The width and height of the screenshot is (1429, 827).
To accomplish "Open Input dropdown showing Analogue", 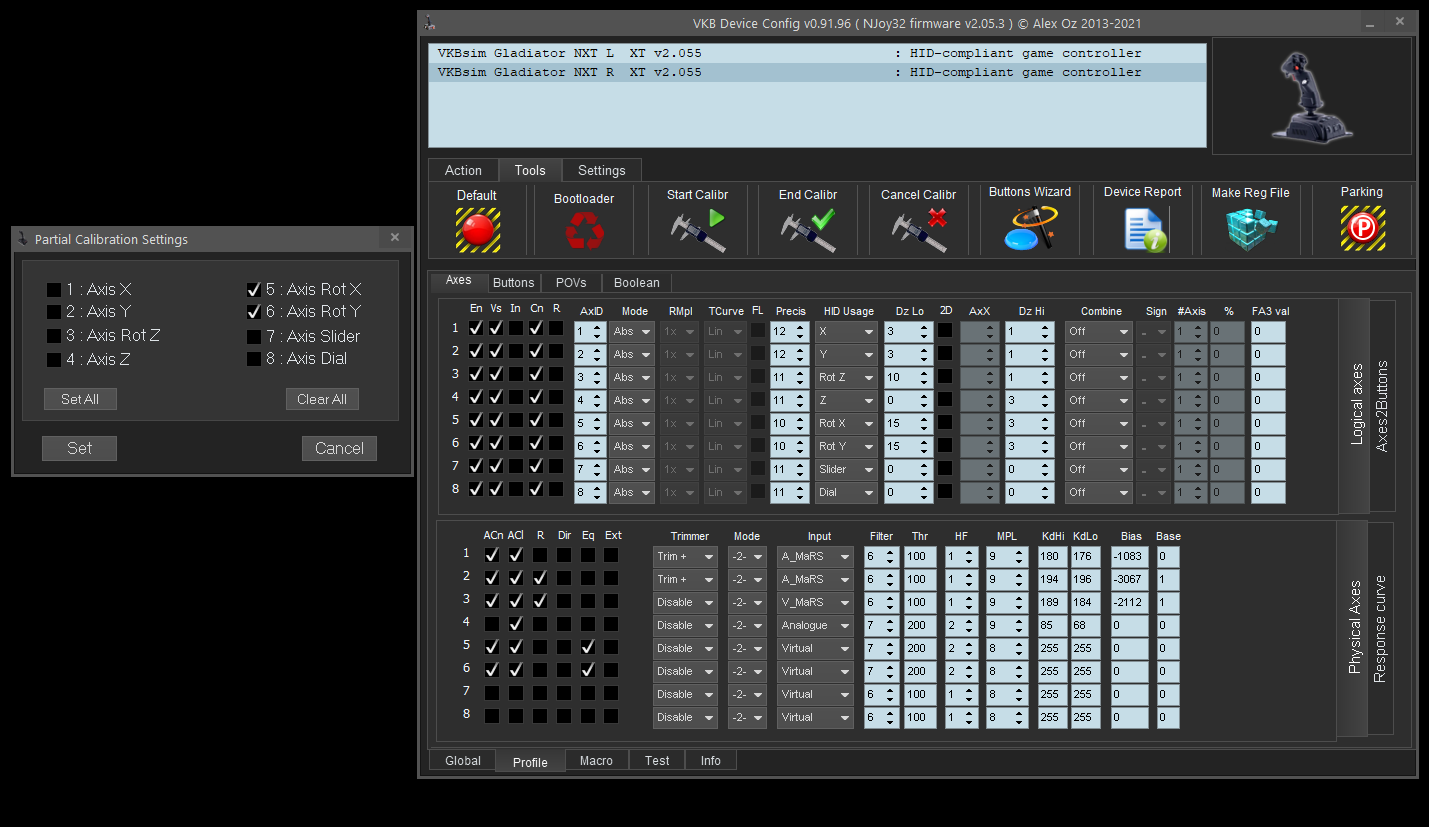I will coord(815,625).
